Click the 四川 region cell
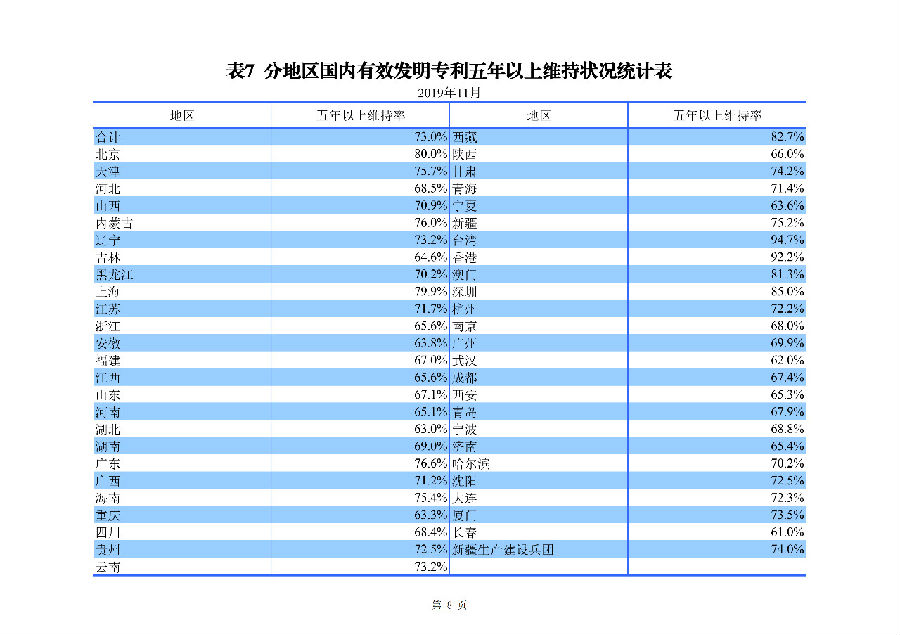 (106, 532)
